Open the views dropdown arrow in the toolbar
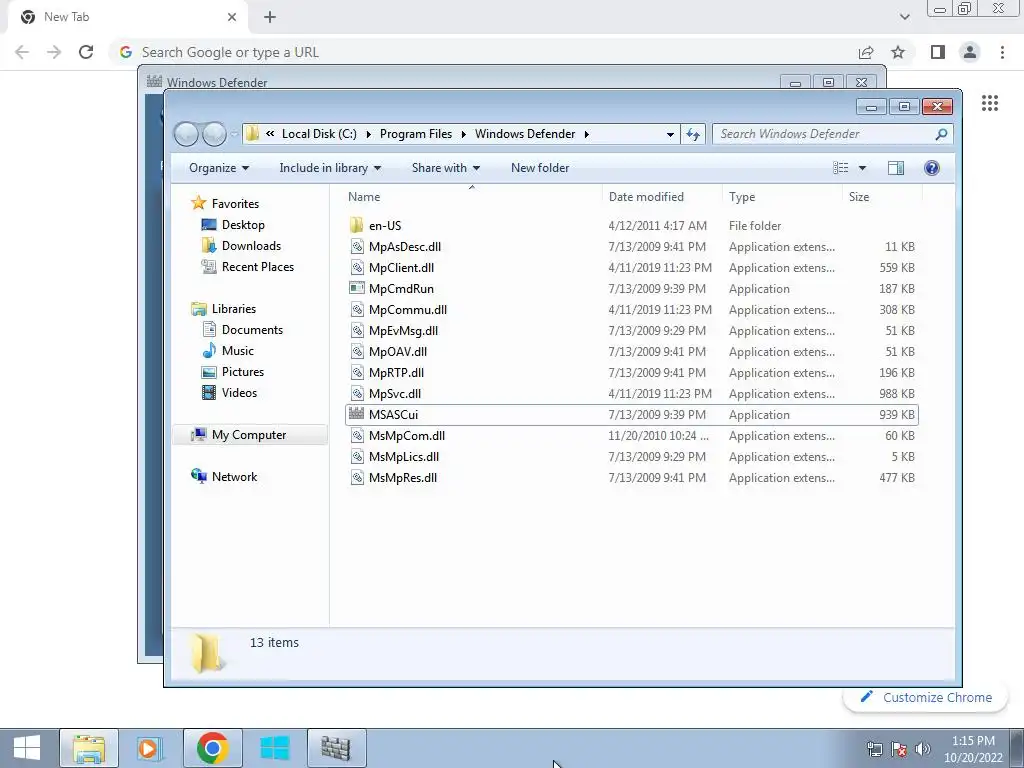The height and width of the screenshot is (768, 1024). [x=862, y=168]
